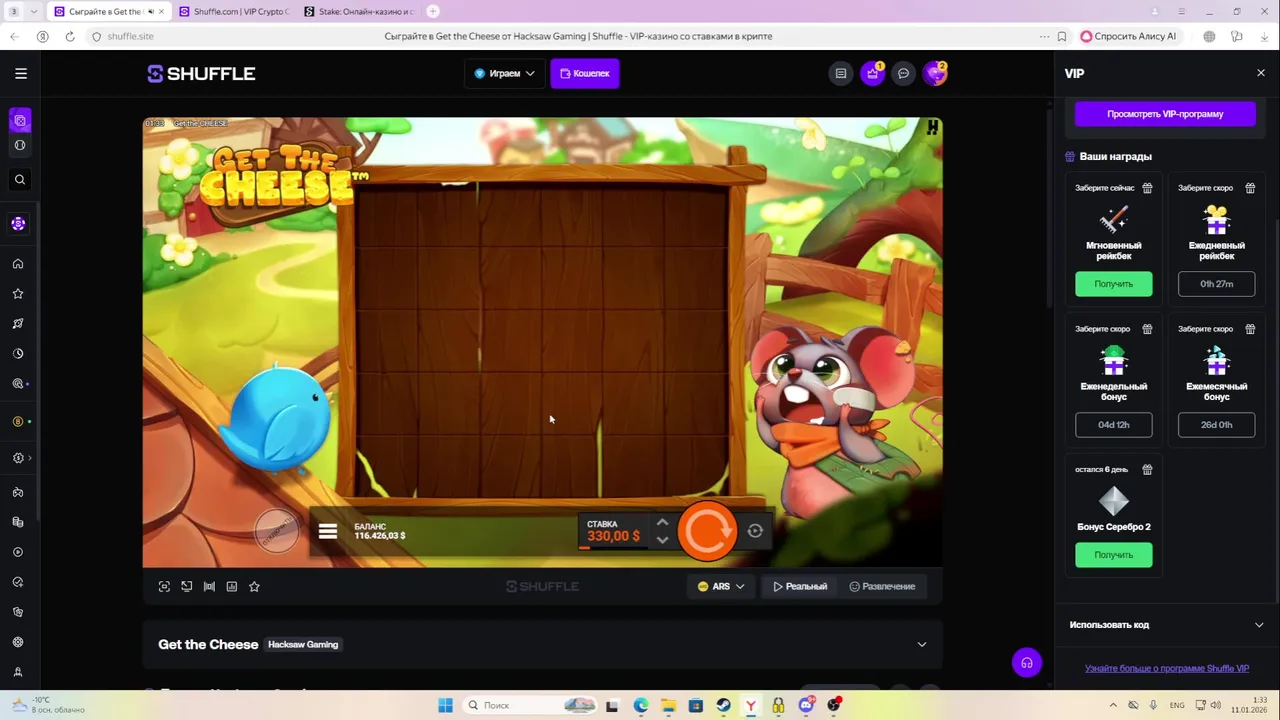Image resolution: width=1280 pixels, height=720 pixels.
Task: Spin the orange spin button in the game
Action: click(x=708, y=531)
